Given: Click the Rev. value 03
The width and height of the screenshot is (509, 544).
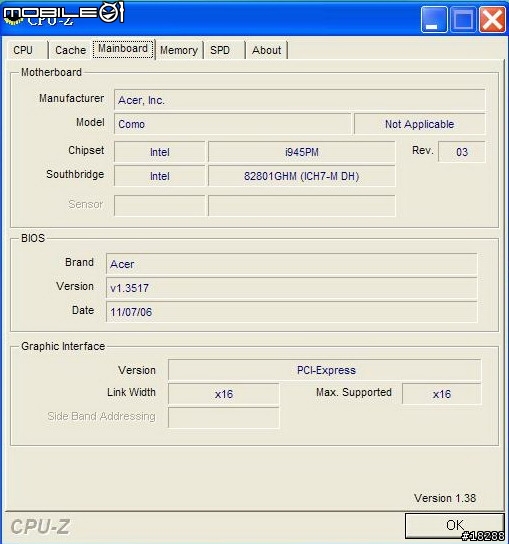Looking at the screenshot, I should 462,152.
